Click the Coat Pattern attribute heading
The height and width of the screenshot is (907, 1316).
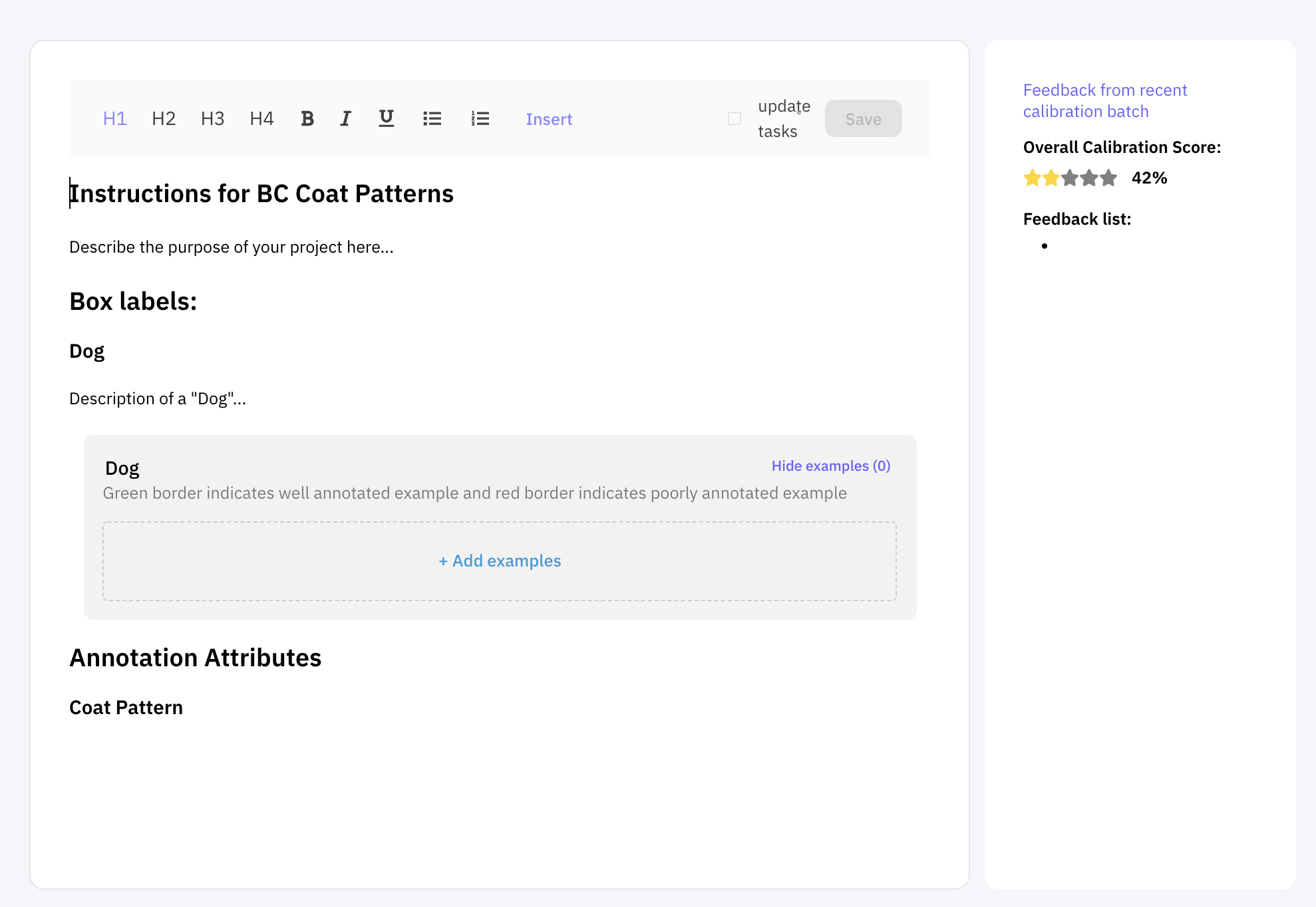click(126, 707)
